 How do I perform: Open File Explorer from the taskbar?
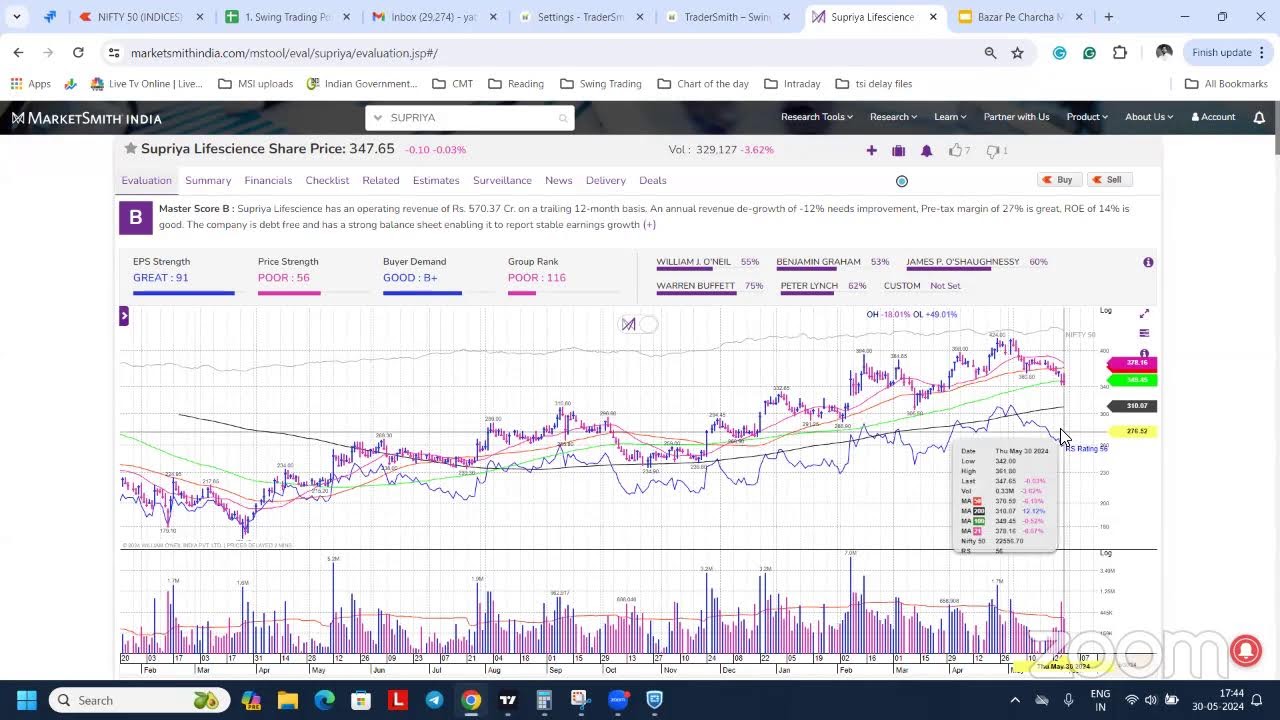click(288, 700)
